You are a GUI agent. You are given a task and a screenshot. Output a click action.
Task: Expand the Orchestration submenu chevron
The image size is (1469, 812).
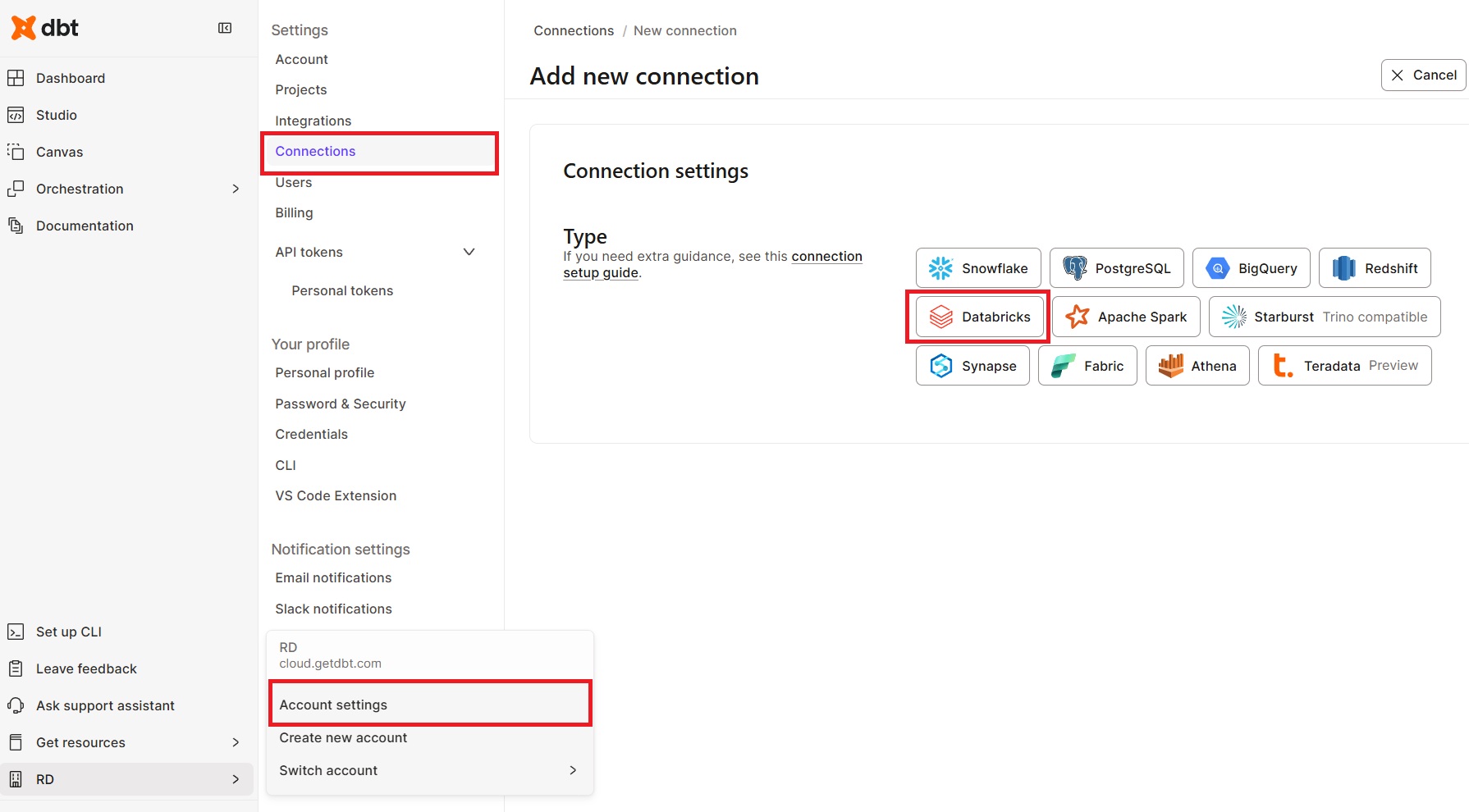(x=236, y=189)
